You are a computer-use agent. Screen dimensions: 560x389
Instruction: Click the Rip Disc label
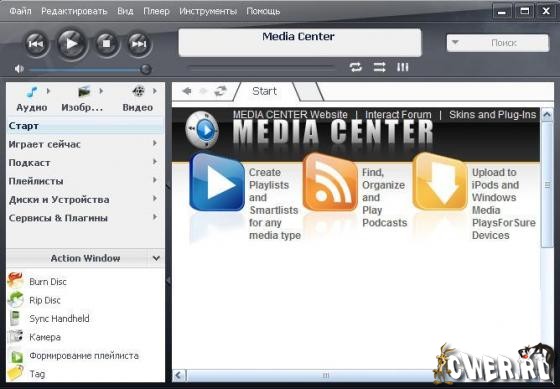tap(45, 300)
